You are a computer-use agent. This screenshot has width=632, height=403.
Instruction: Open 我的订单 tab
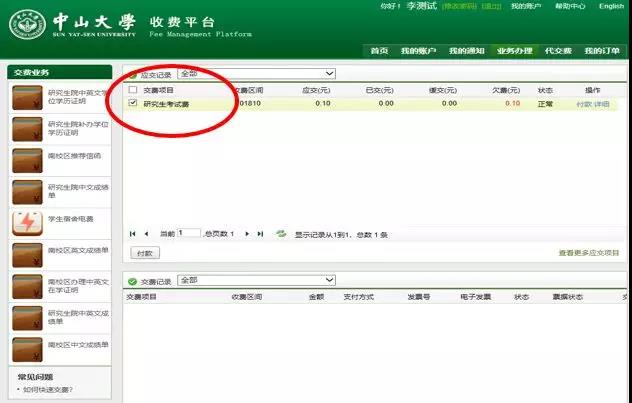point(602,51)
